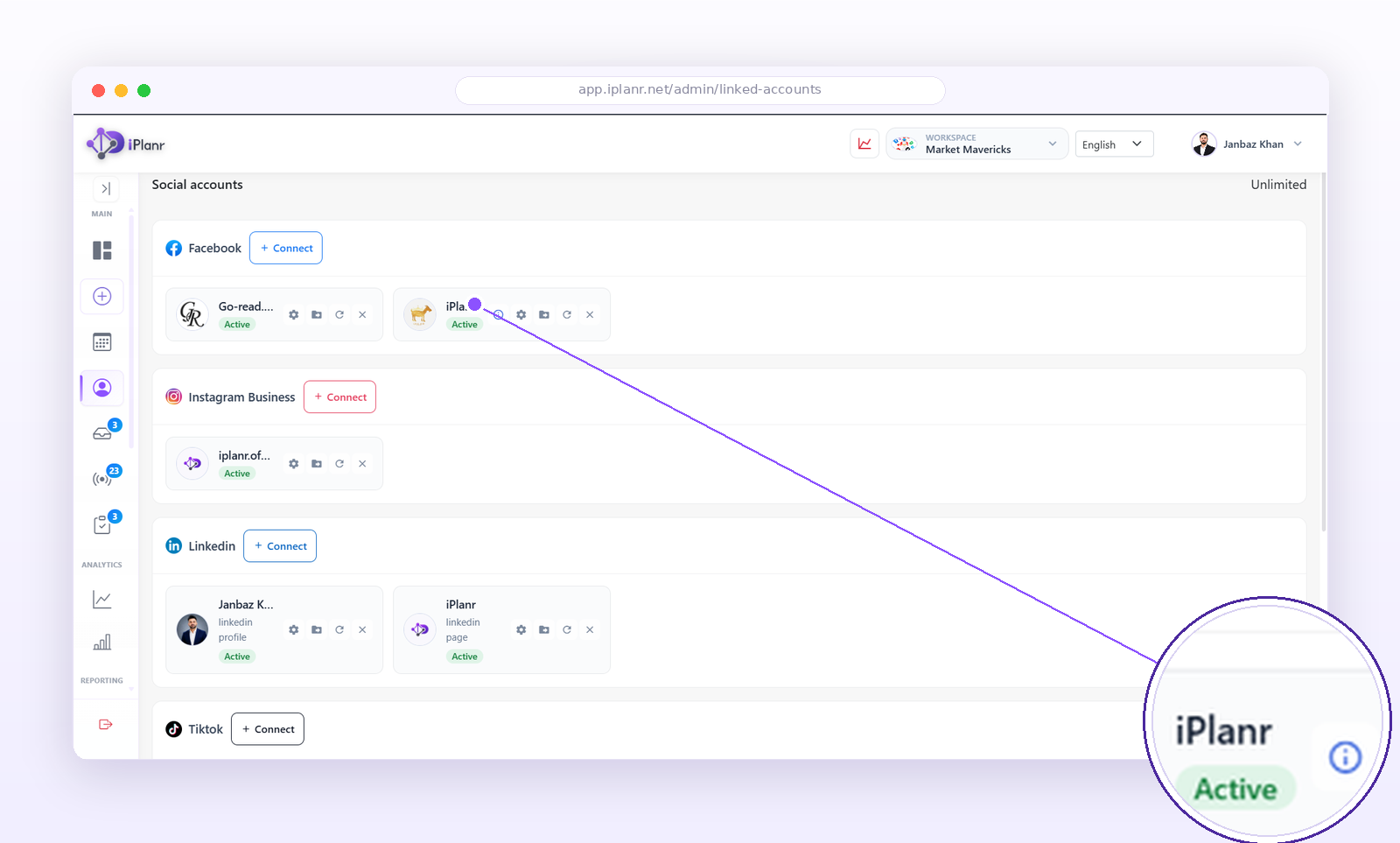Open the Market Mavericks workspace dropdown
Screen dimensions: 1400x843
click(976, 144)
